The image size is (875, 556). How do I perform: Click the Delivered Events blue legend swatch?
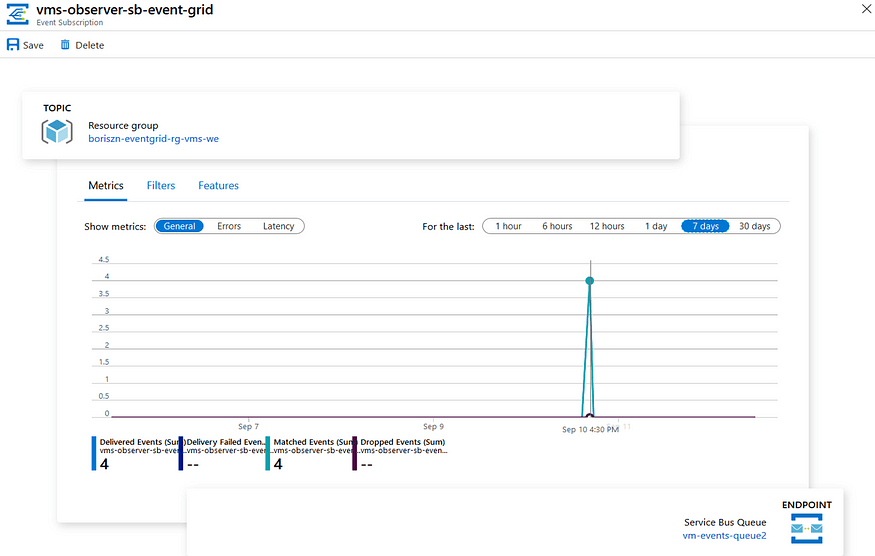94,453
